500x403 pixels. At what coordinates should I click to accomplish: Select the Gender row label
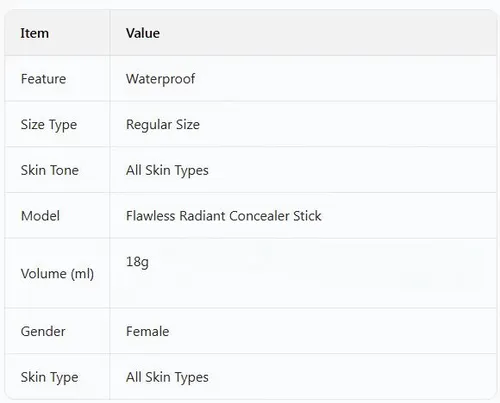point(43,331)
